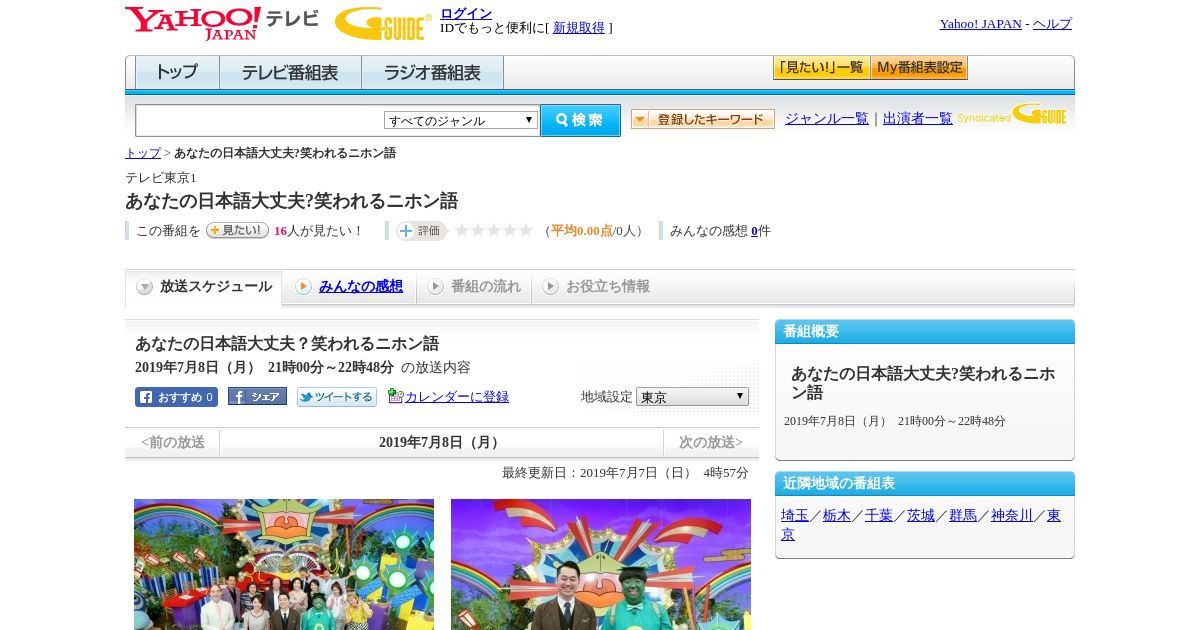Click the G-Guide logo in header
1200x630 pixels.
pyautogui.click(x=383, y=23)
